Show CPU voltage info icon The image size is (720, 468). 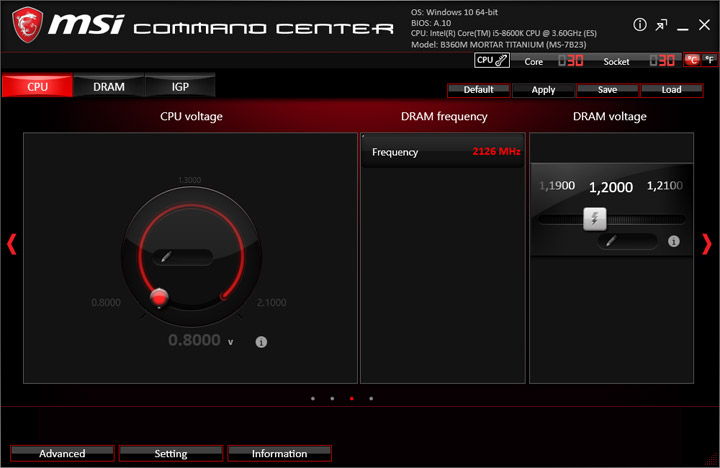tap(261, 342)
